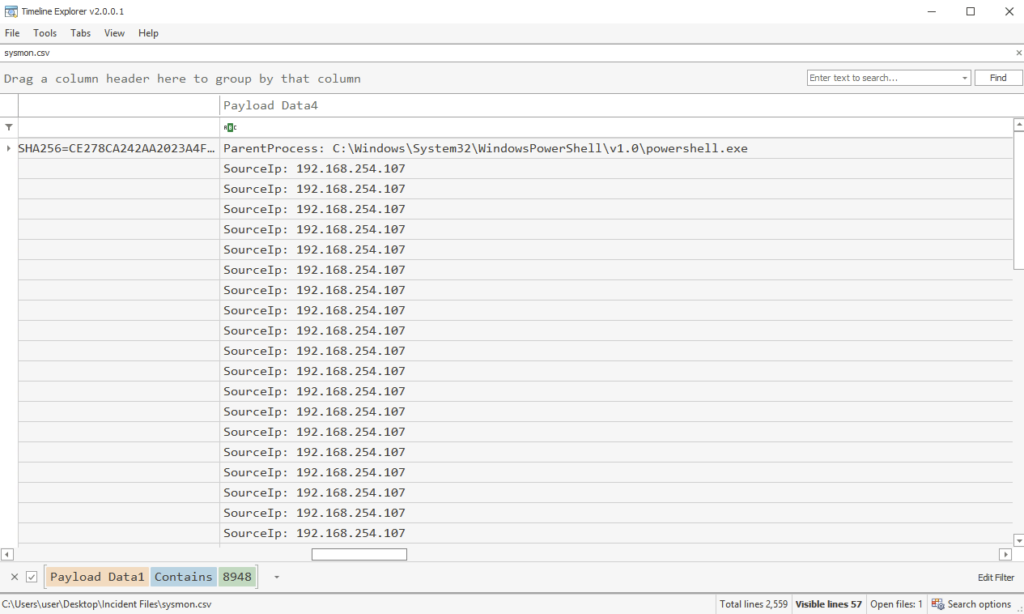The width and height of the screenshot is (1024, 614).
Task: Click the vertical scroll down arrow
Action: [x=1019, y=541]
